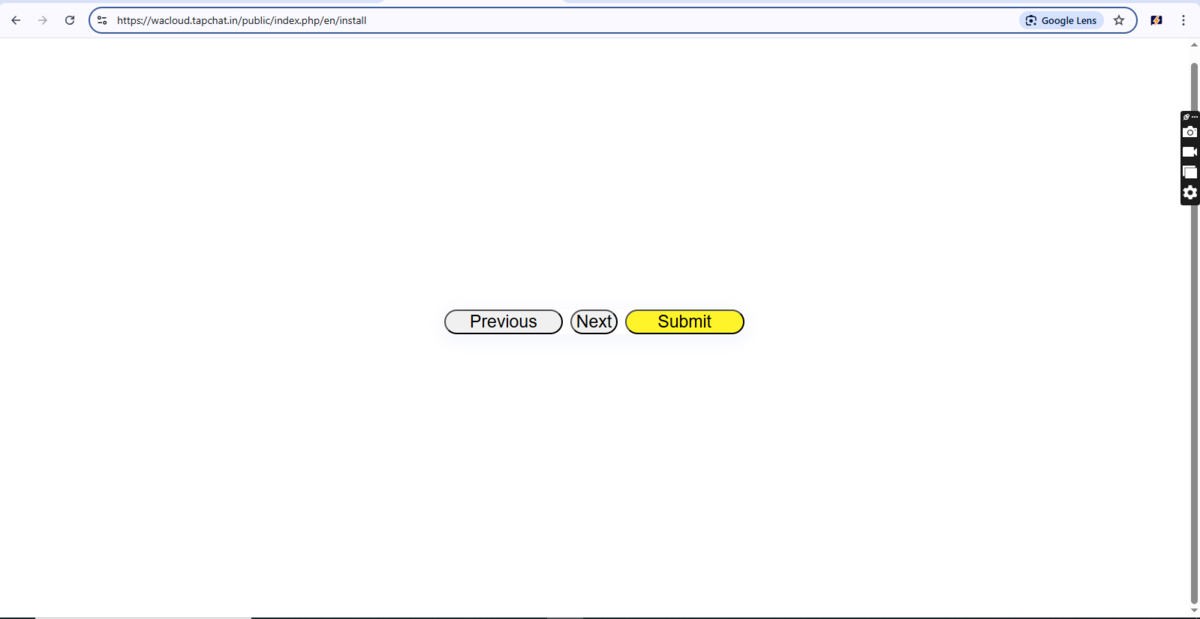This screenshot has width=1200, height=619.
Task: View site information icon in address bar
Action: pyautogui.click(x=102, y=20)
